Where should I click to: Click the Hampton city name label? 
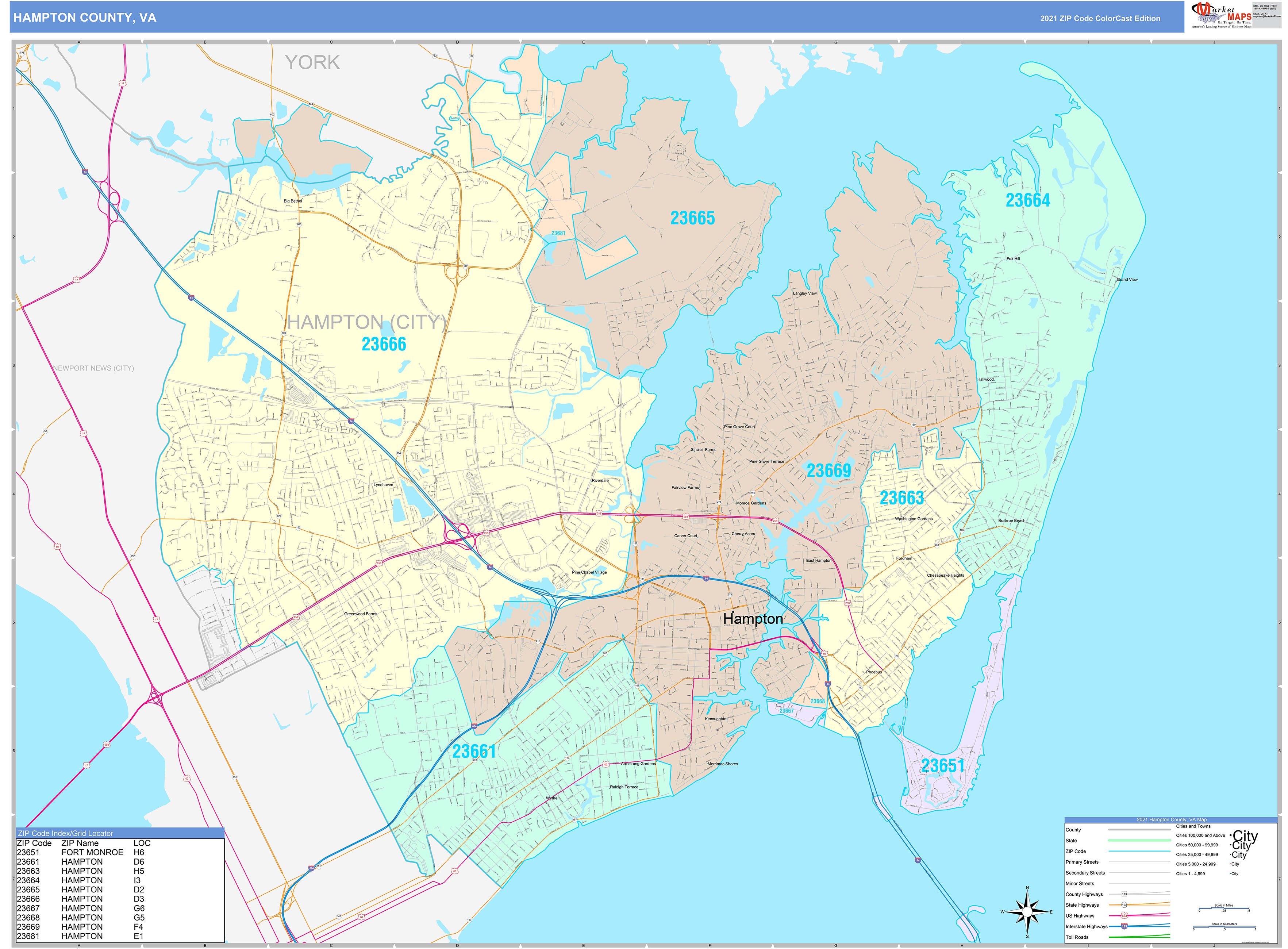pos(753,619)
